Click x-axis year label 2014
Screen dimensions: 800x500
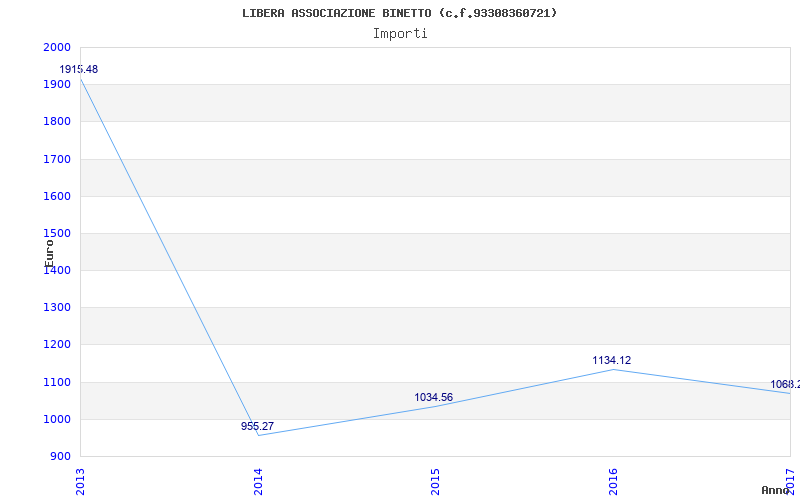click(x=258, y=481)
